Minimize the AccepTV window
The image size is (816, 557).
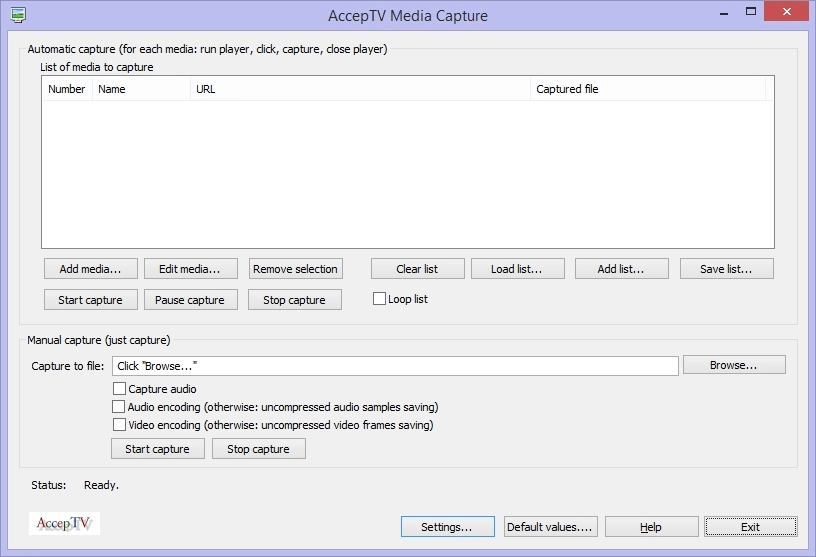(x=724, y=12)
